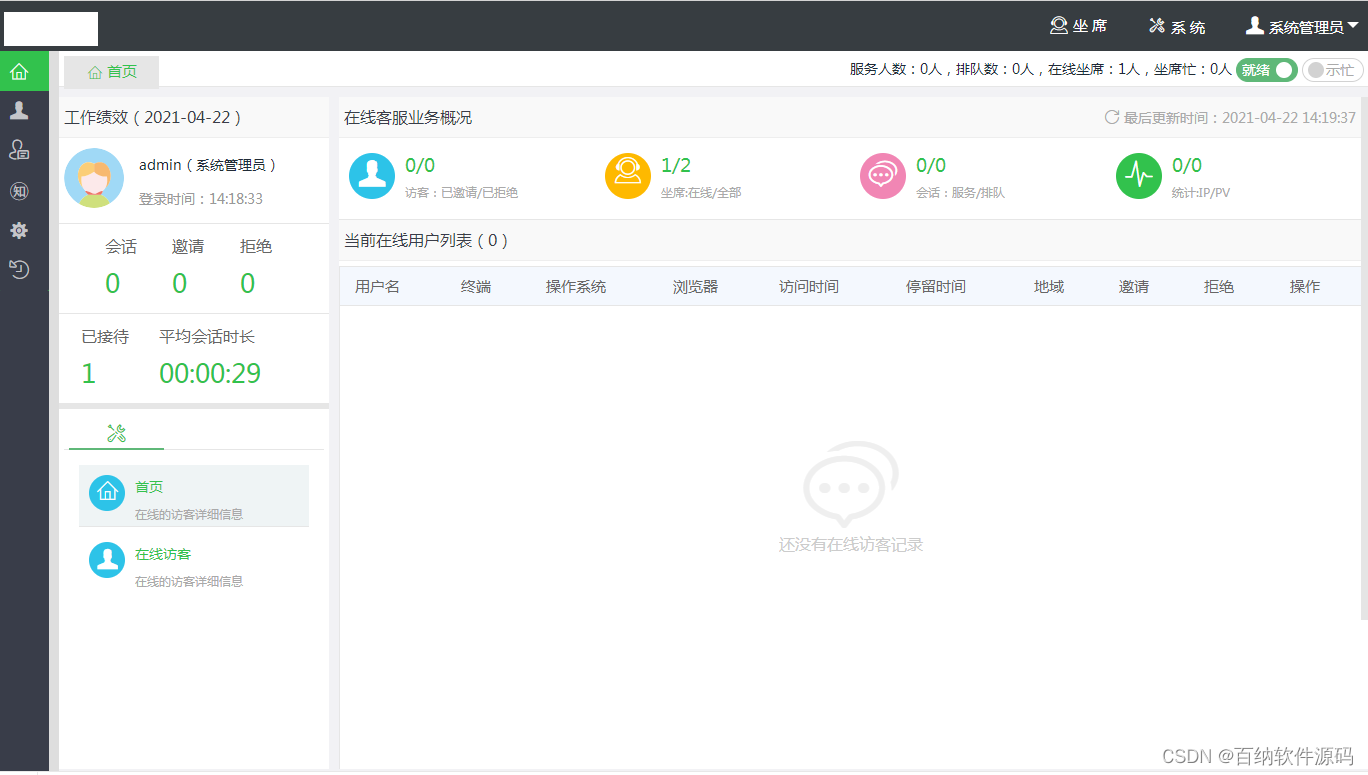
Task: Click the pink conversation bubble circle icon
Action: point(883,176)
